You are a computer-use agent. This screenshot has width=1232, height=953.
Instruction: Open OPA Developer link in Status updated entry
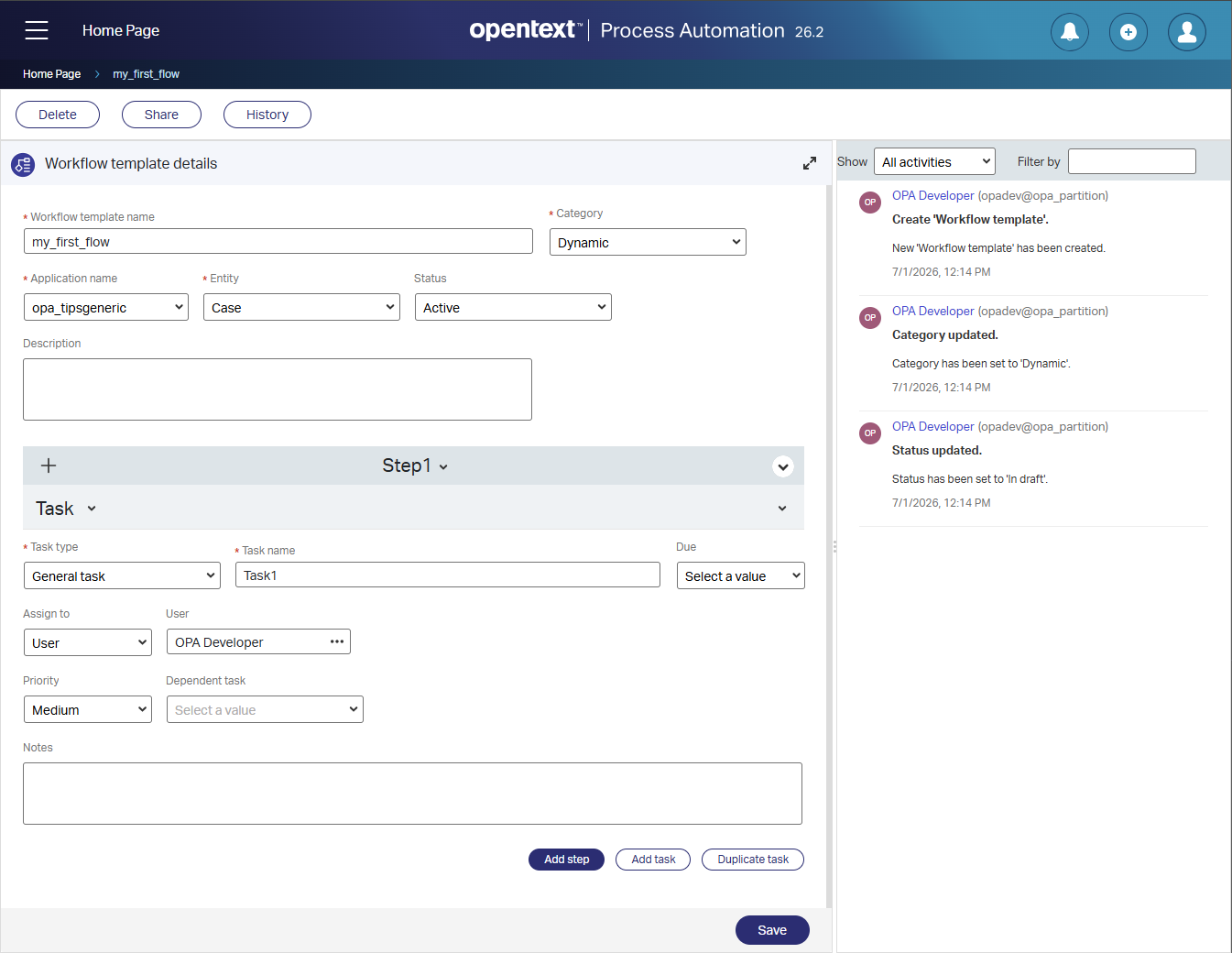click(x=932, y=426)
